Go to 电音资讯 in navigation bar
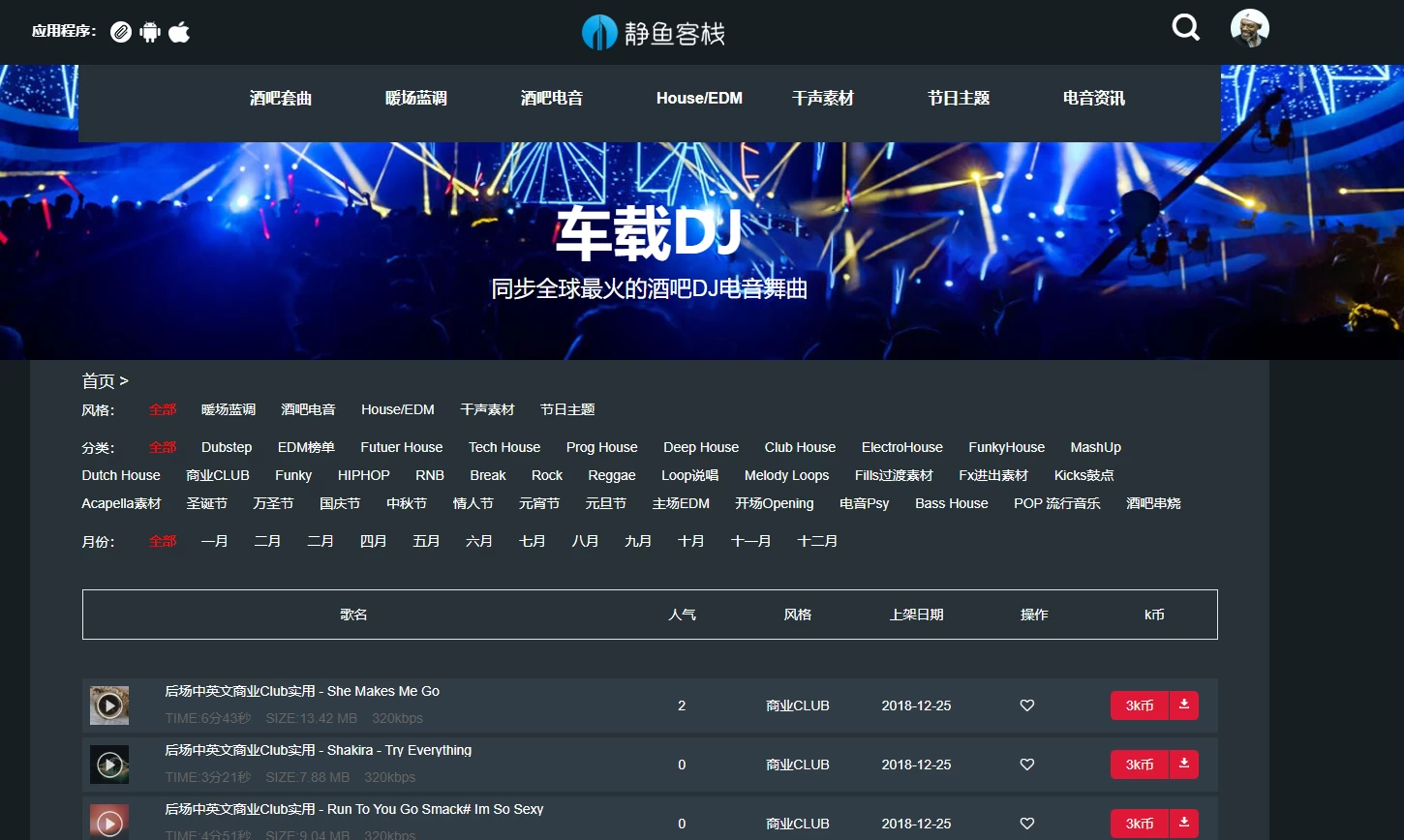 pyautogui.click(x=1094, y=99)
